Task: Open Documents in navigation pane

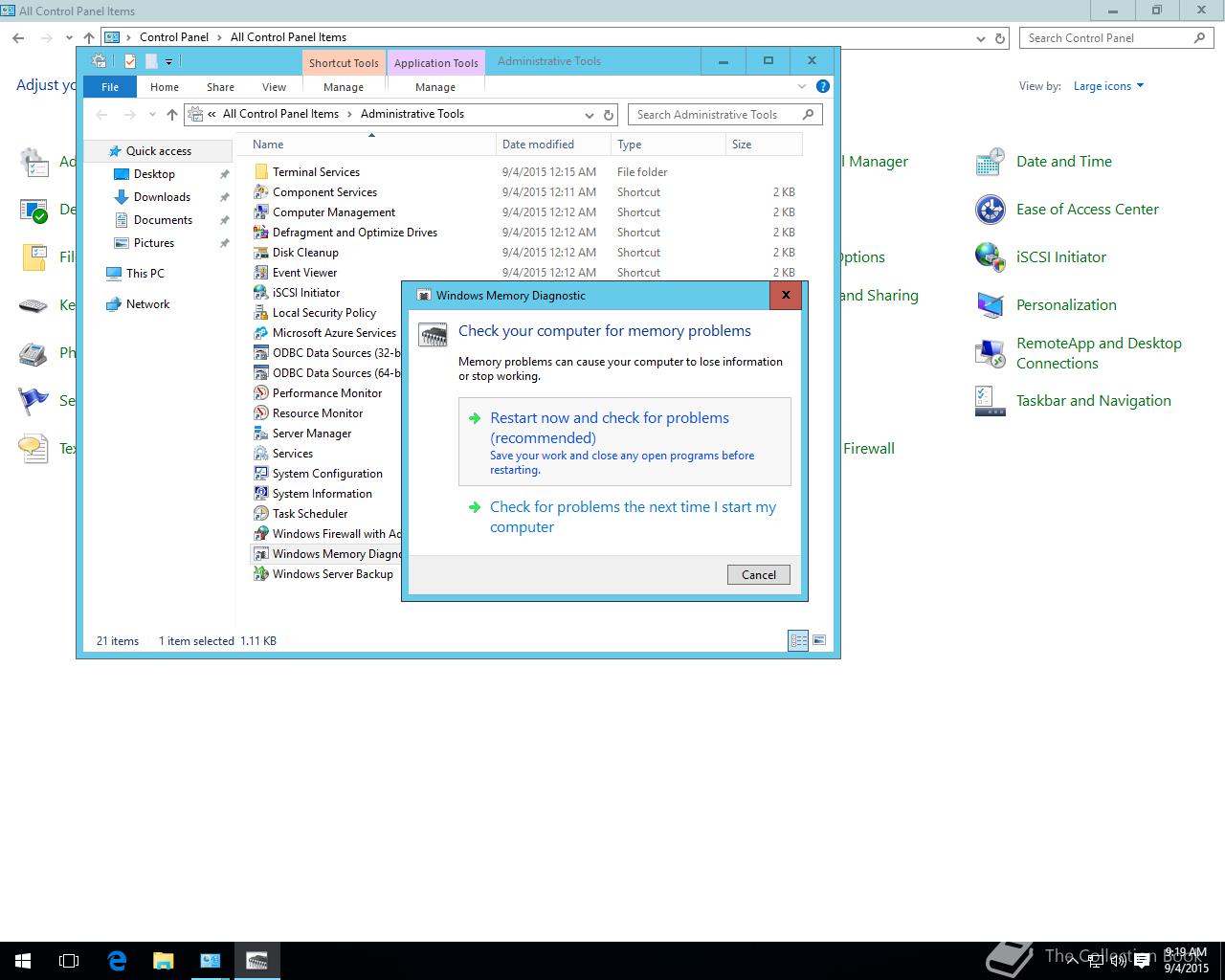Action: (163, 220)
